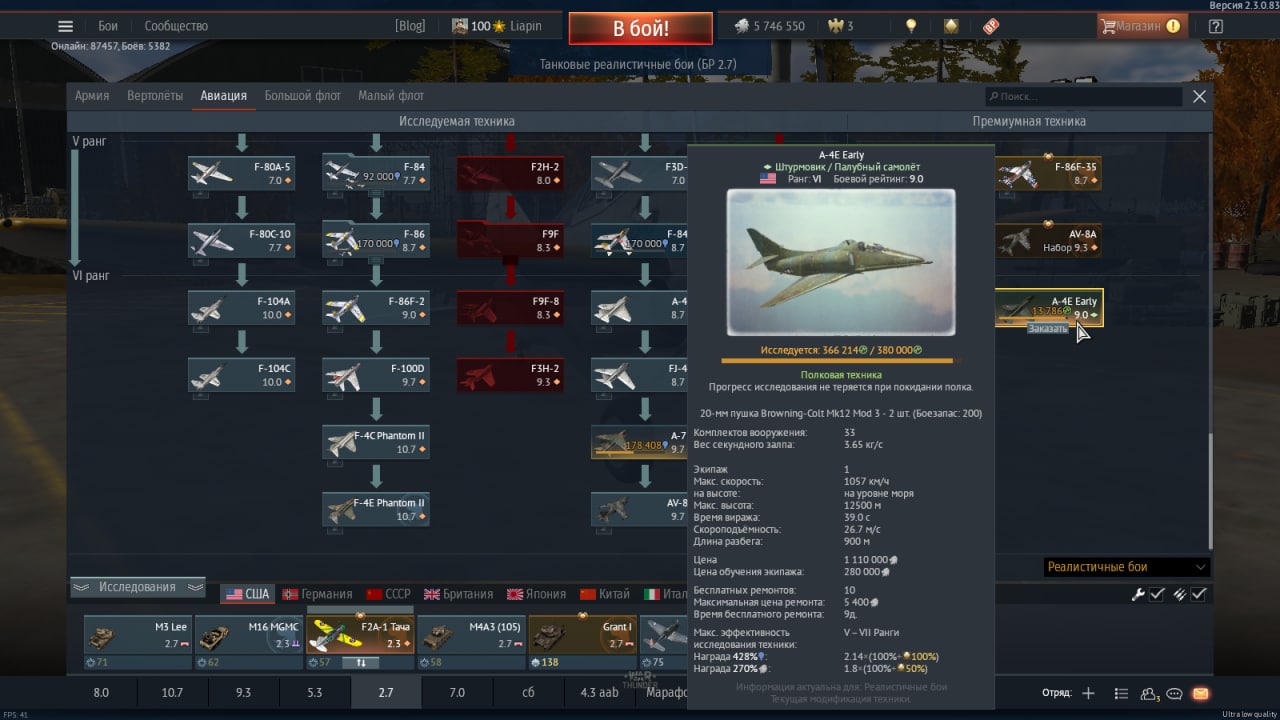Close the research tree window
This screenshot has height=720, width=1280.
point(1199,96)
